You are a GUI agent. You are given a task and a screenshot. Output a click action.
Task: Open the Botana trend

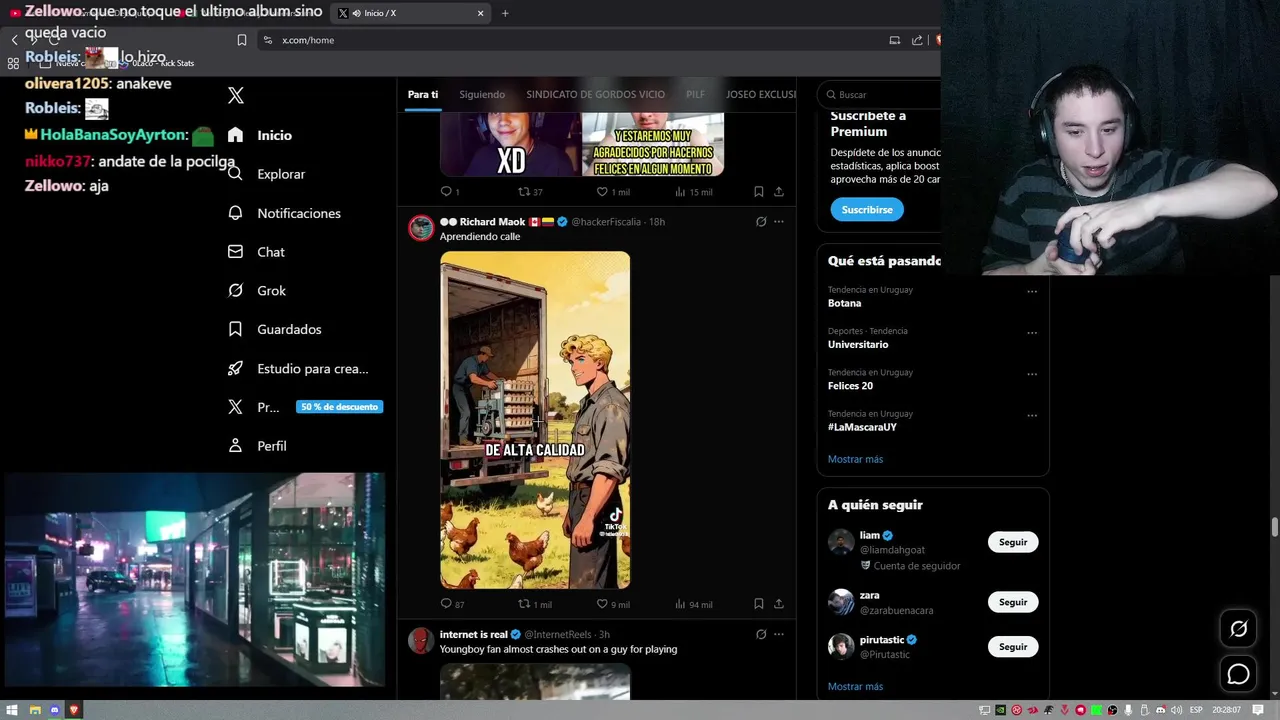pos(844,303)
